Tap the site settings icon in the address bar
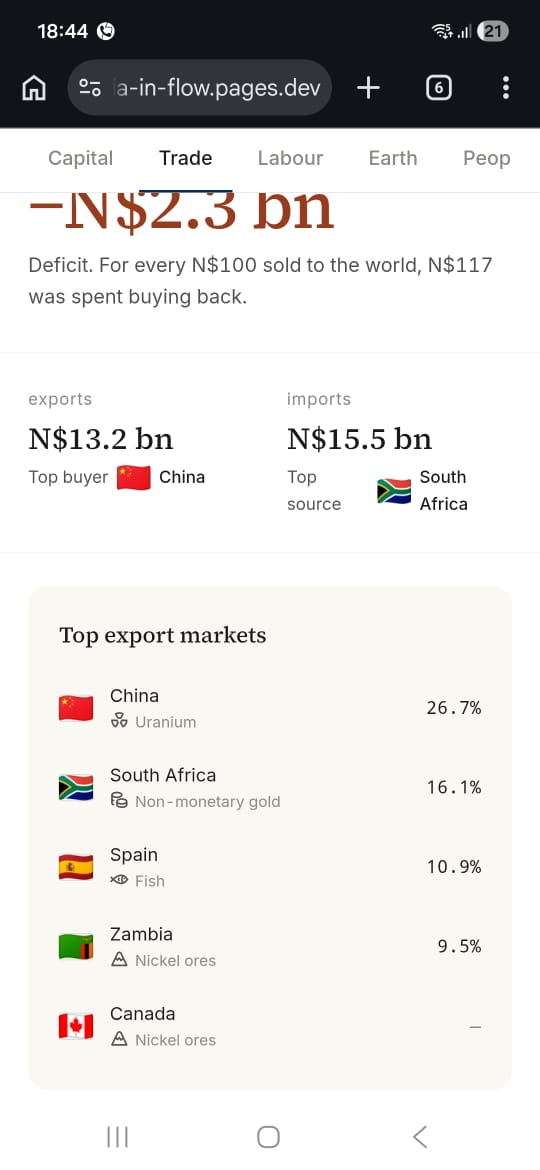Image resolution: width=540 pixels, height=1170 pixels. [x=90, y=88]
